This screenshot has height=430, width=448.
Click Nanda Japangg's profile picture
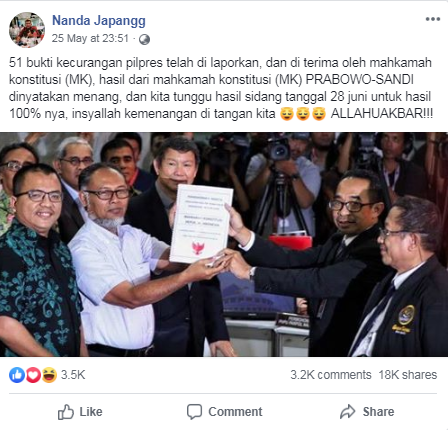(27, 30)
